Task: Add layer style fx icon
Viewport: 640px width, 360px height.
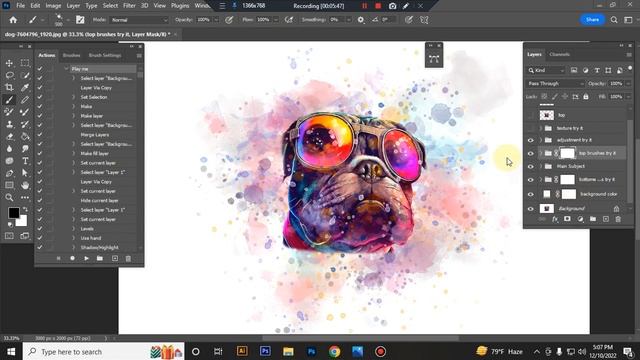Action: click(x=555, y=219)
